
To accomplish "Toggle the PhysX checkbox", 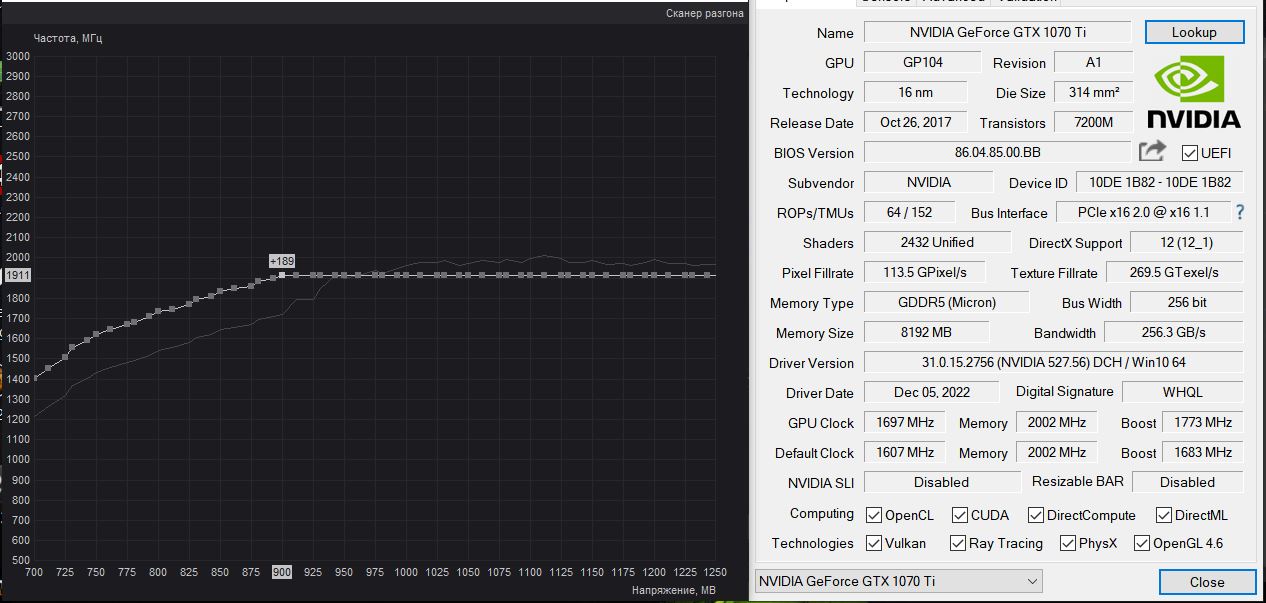I will 1068,543.
